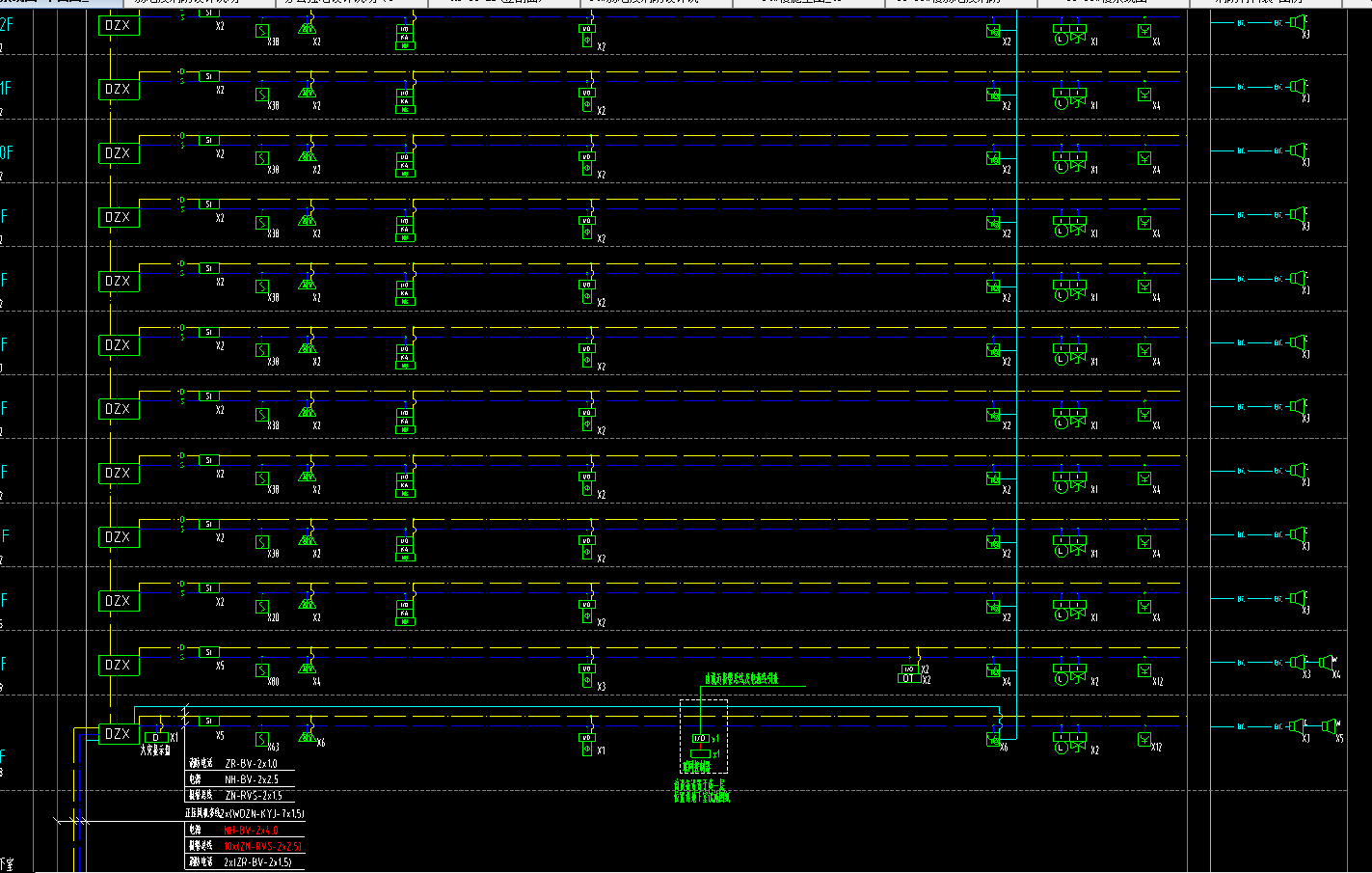
Task: Click the D fire display panel symbol labeled X1
Action: (x=155, y=738)
